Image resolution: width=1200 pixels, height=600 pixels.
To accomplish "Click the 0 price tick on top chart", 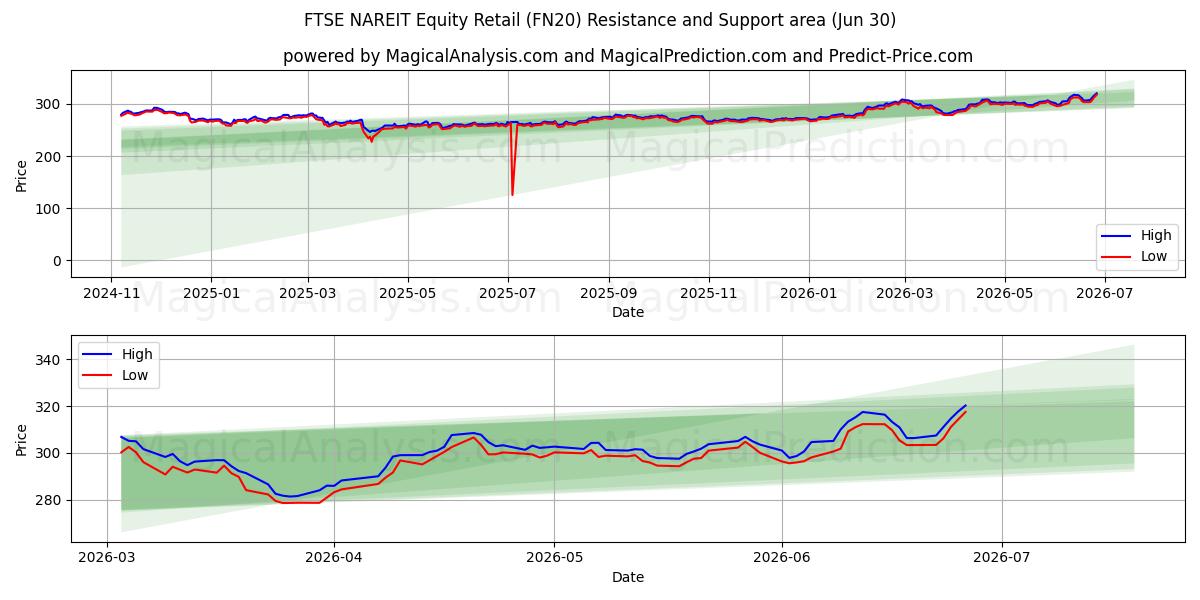I will click(x=59, y=261).
